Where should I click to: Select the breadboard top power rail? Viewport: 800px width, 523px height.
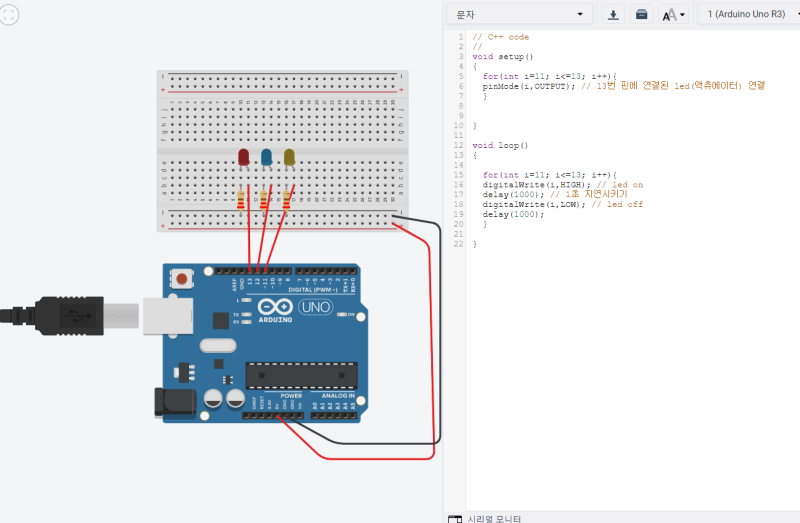pos(282,83)
